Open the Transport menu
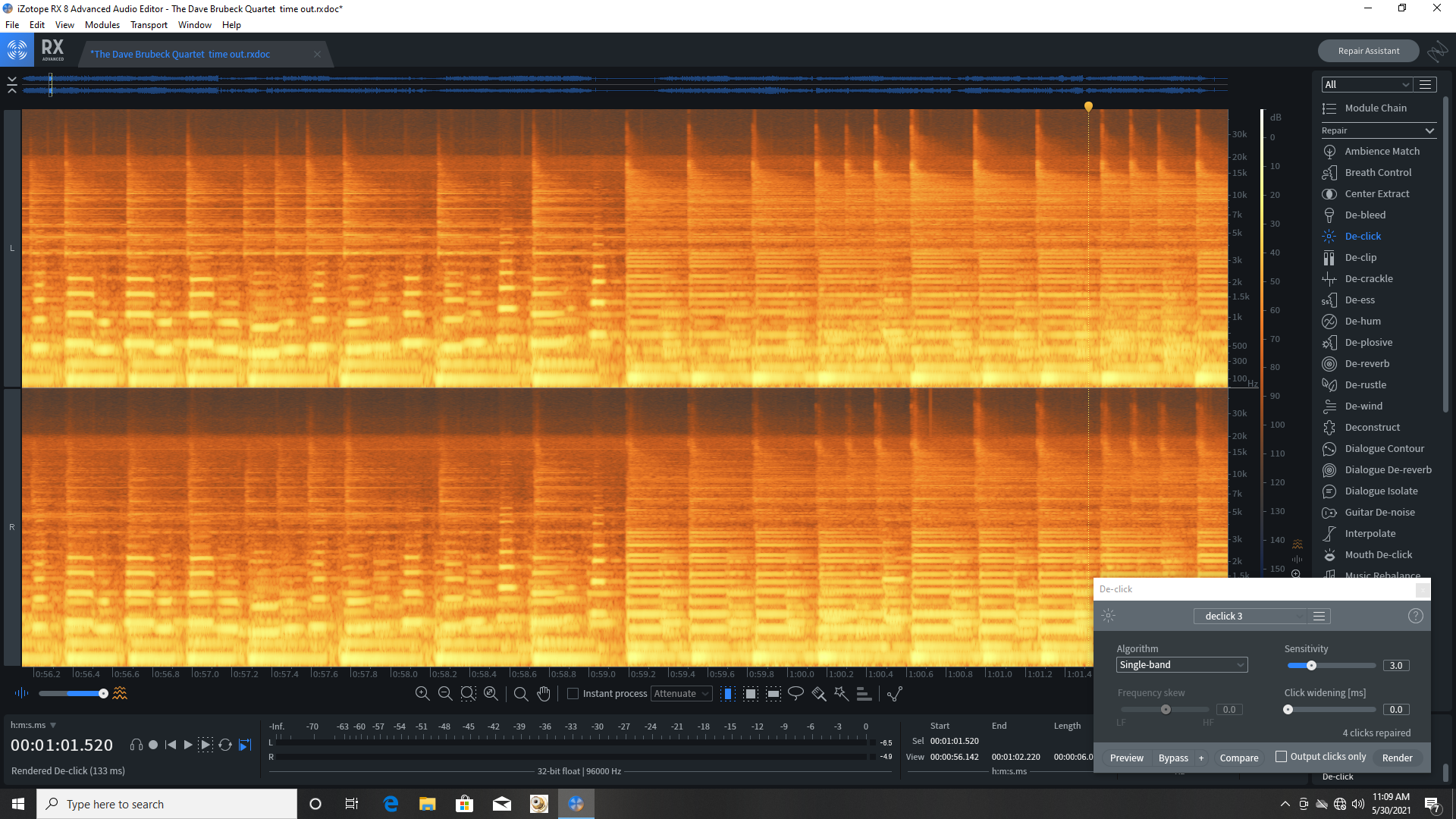Viewport: 1456px width, 819px height. pos(149,25)
